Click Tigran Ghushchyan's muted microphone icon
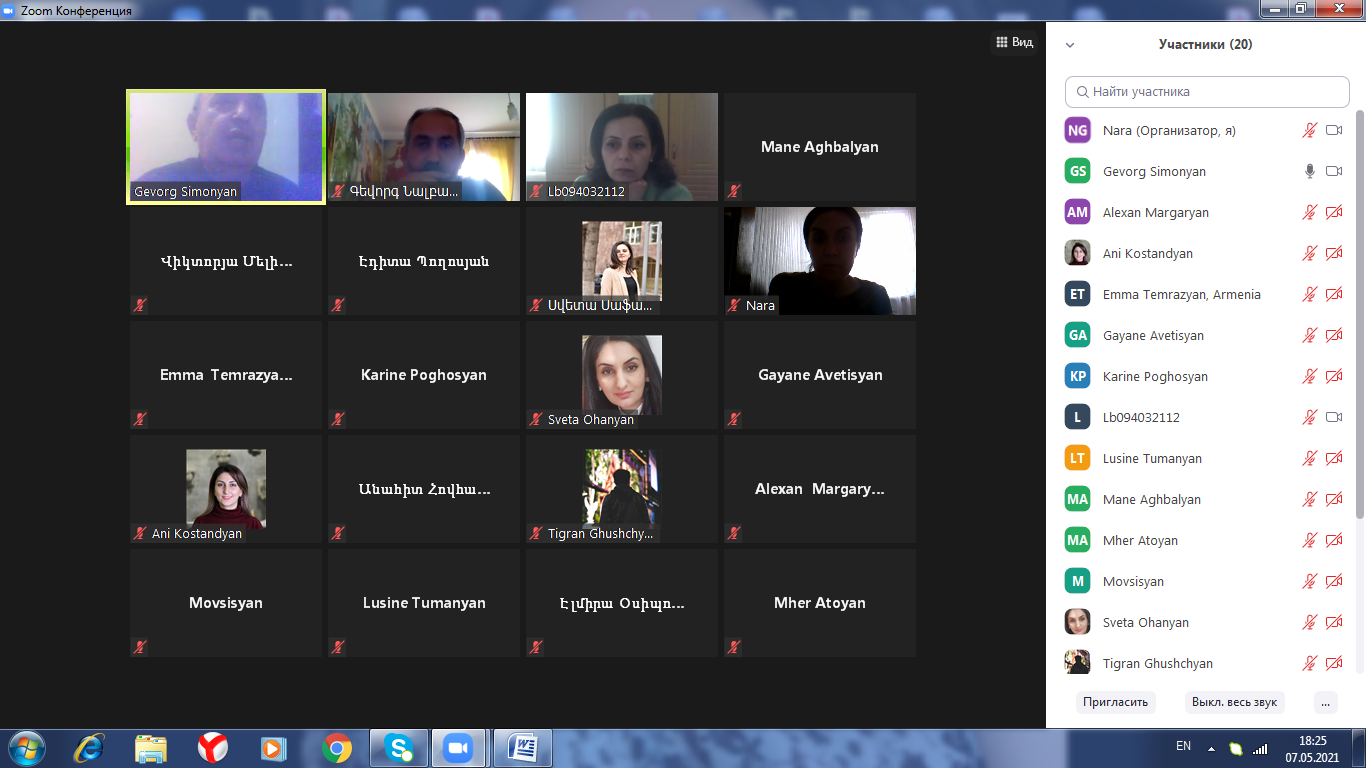The width and height of the screenshot is (1366, 768). coord(1309,663)
